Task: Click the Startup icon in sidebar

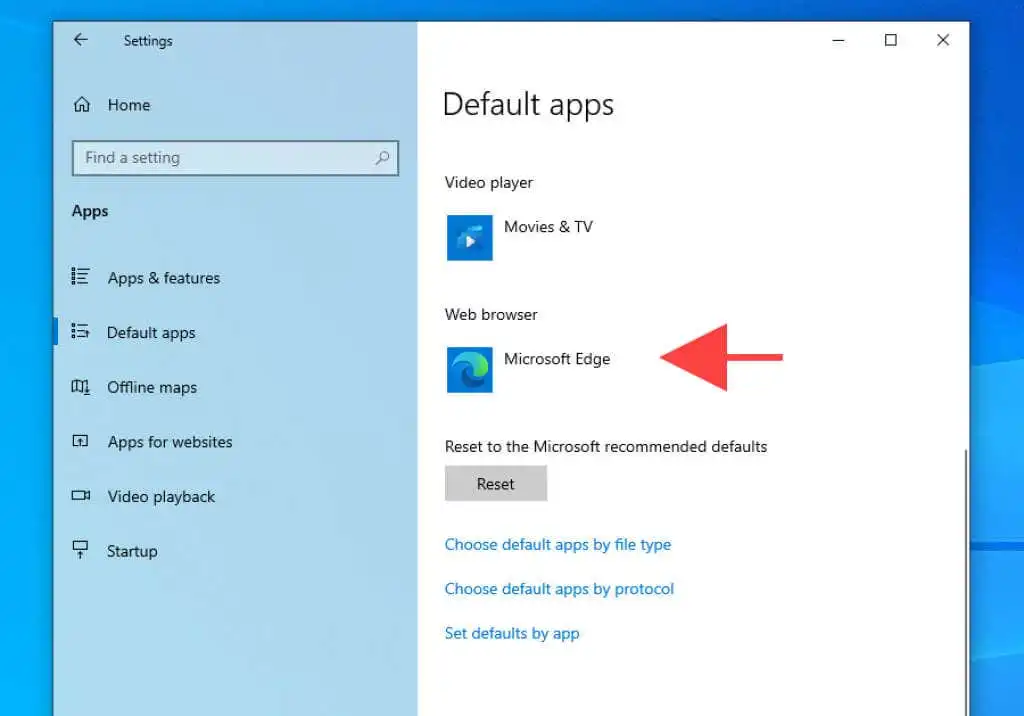Action: click(80, 549)
